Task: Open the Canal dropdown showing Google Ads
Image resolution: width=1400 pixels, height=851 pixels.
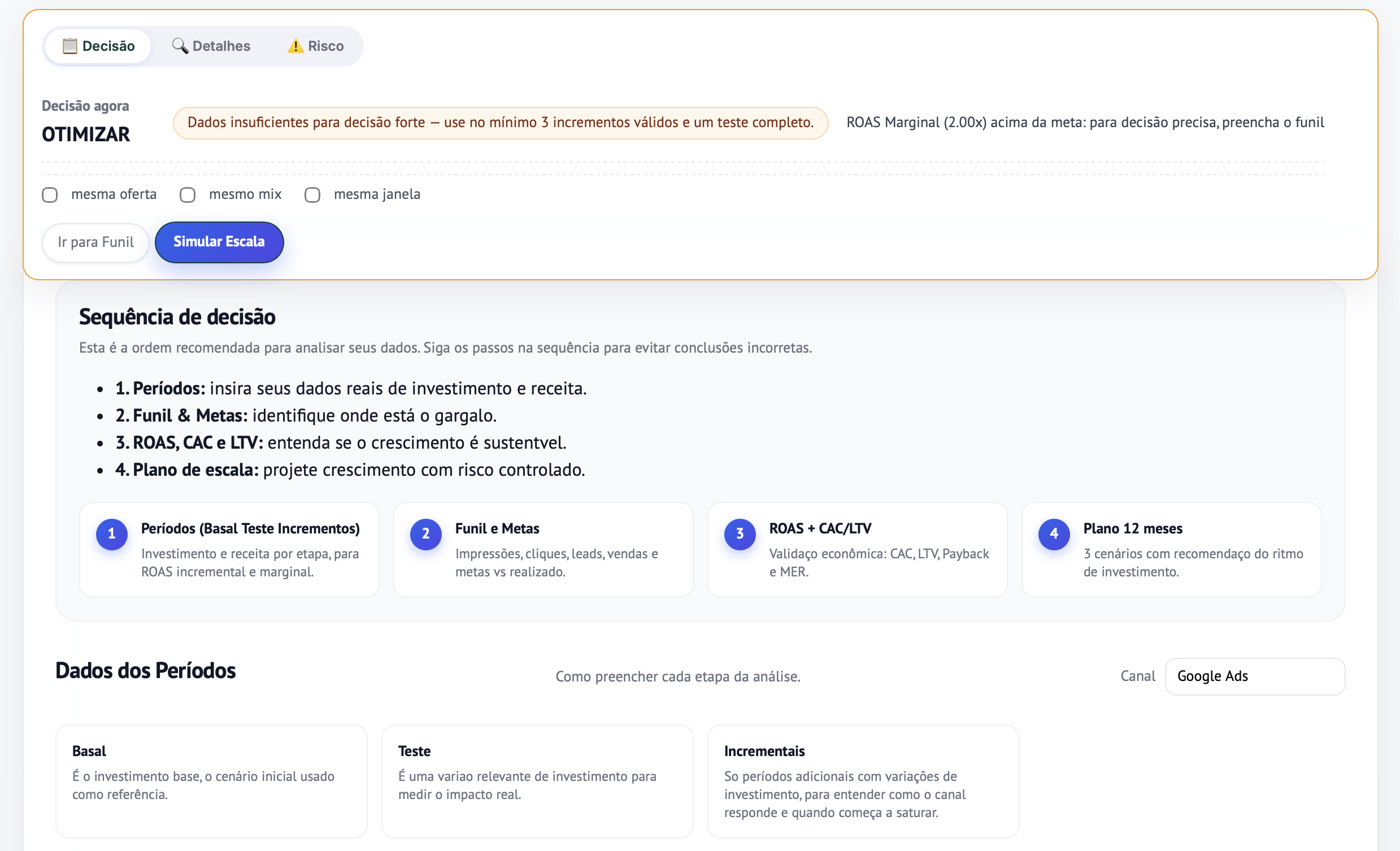Action: (x=1255, y=676)
